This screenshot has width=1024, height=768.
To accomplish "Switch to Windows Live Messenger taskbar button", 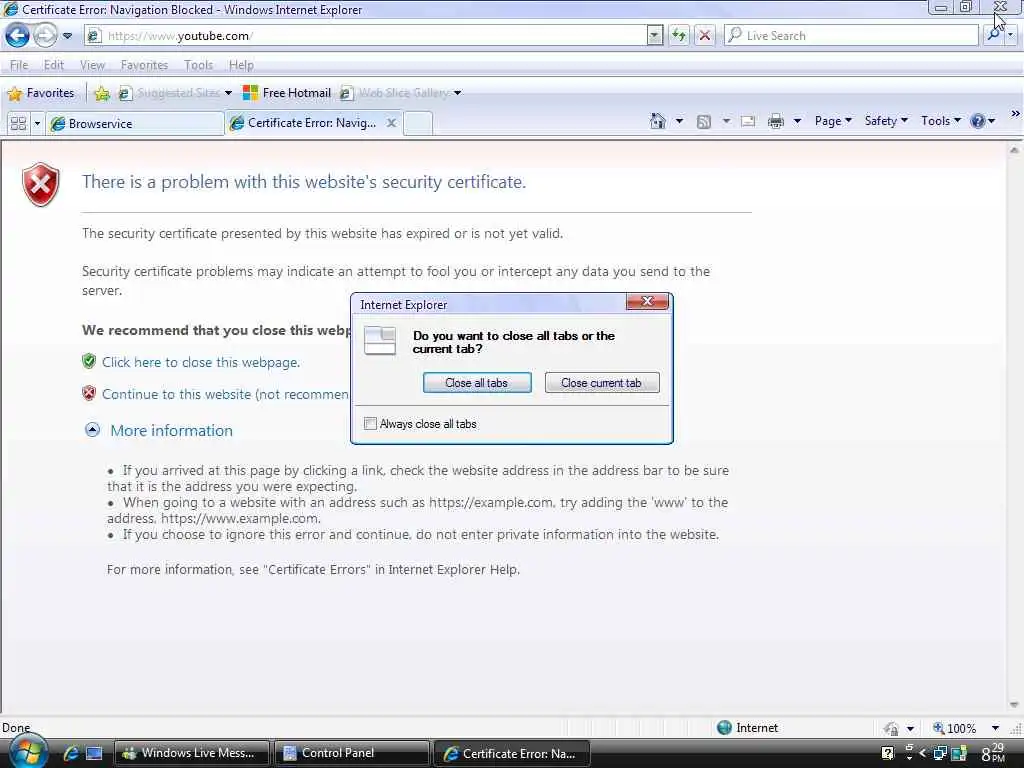I will 192,753.
